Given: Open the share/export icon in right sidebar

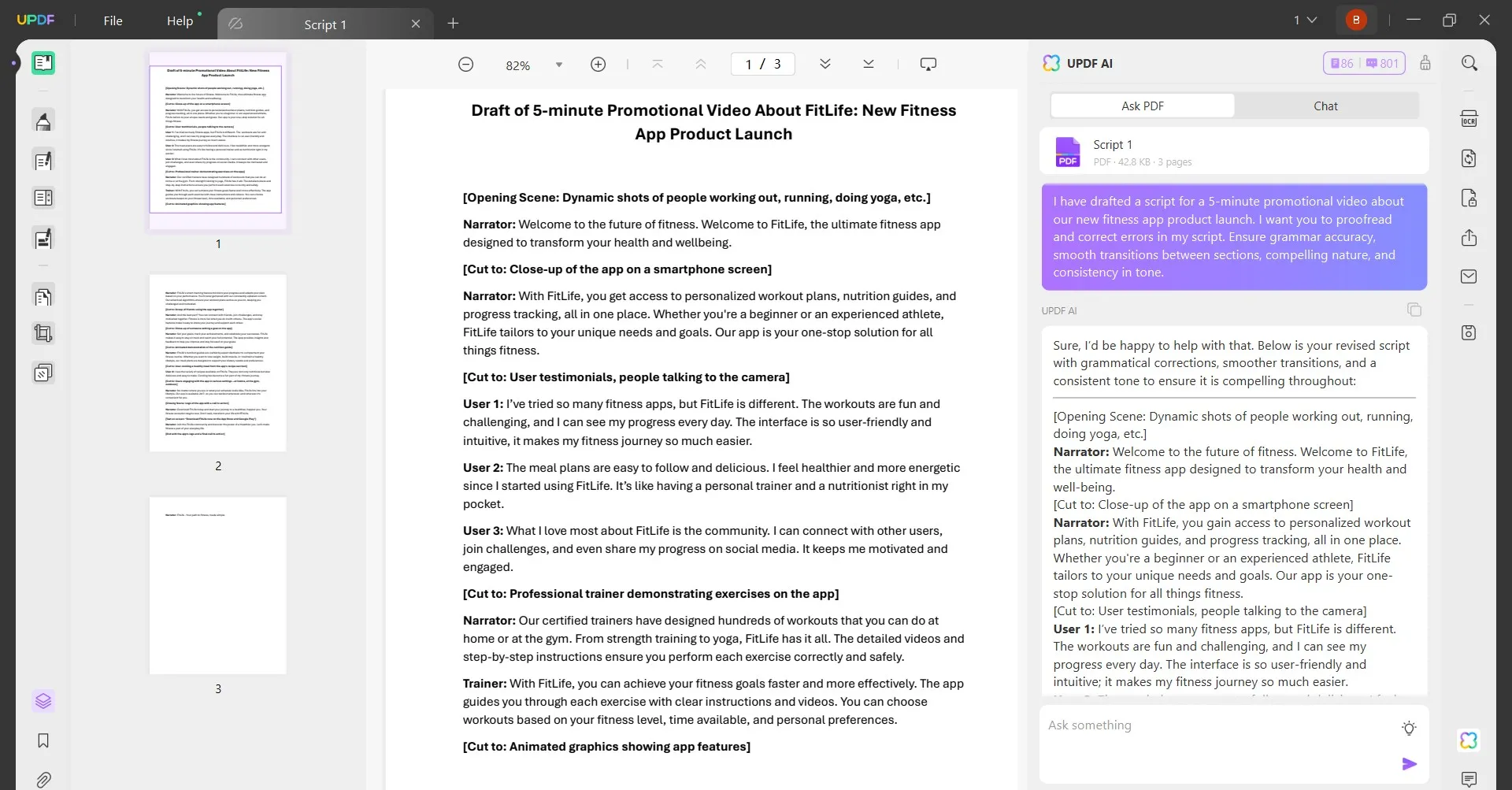Looking at the screenshot, I should click(x=1469, y=237).
